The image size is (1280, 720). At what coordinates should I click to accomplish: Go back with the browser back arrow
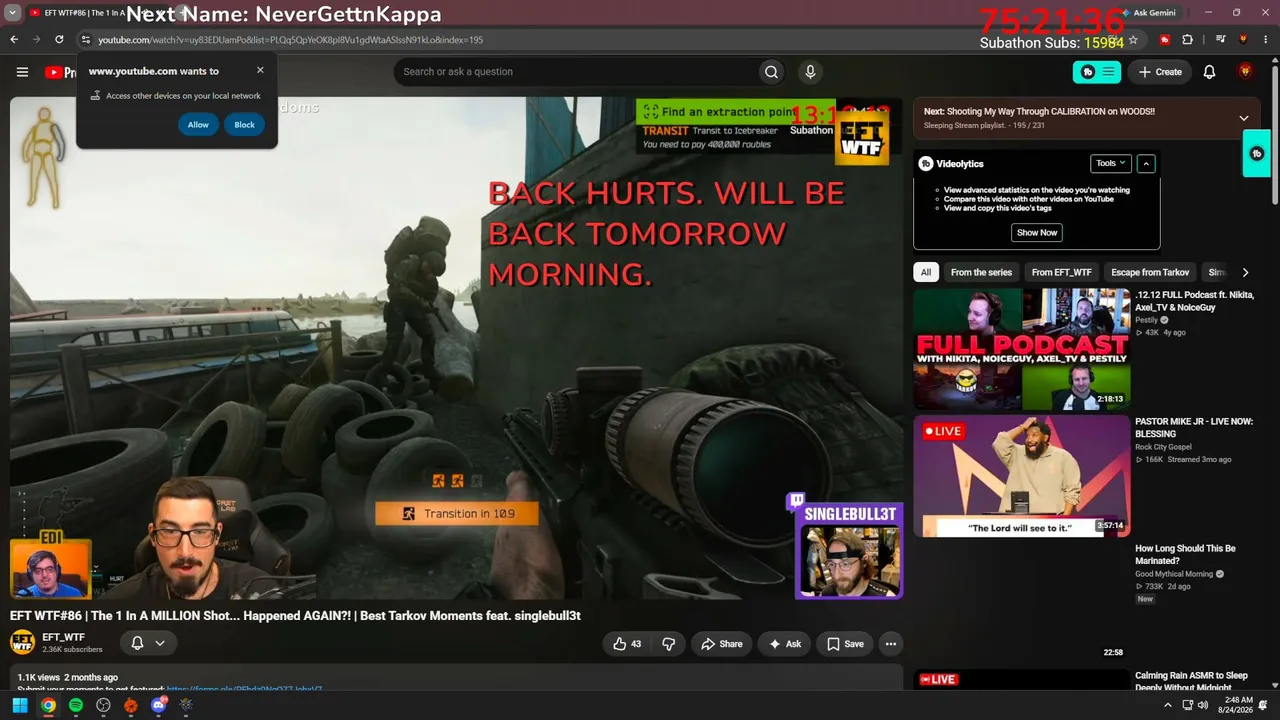pyautogui.click(x=14, y=40)
